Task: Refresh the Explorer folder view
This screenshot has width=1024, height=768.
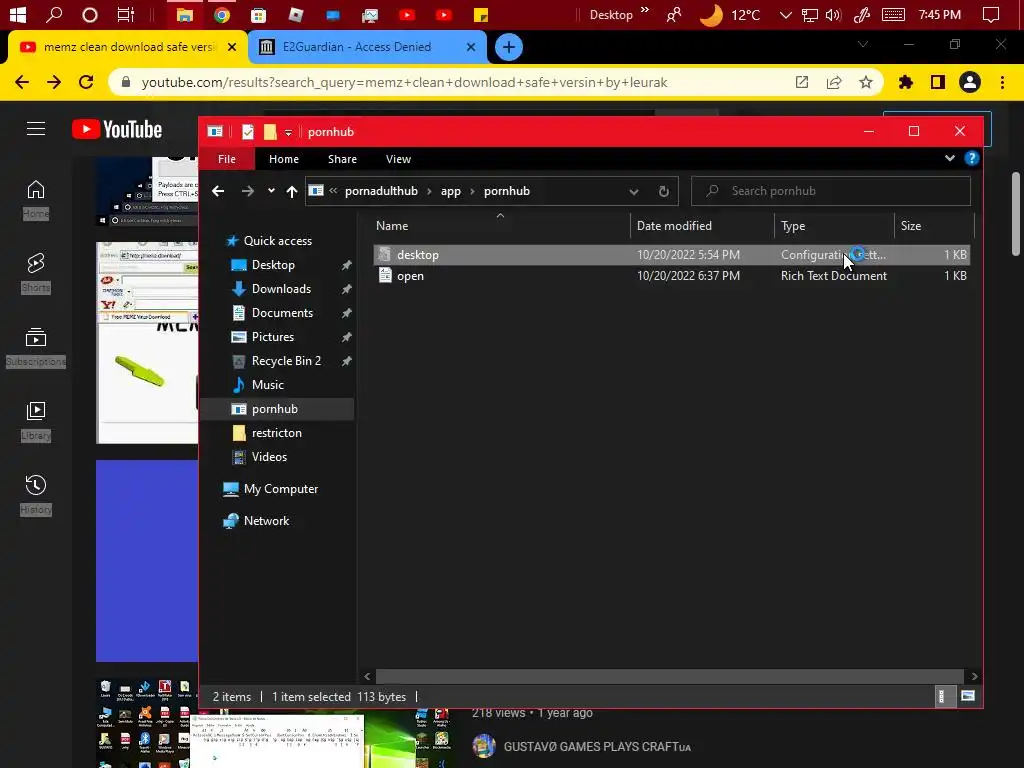Action: tap(664, 191)
